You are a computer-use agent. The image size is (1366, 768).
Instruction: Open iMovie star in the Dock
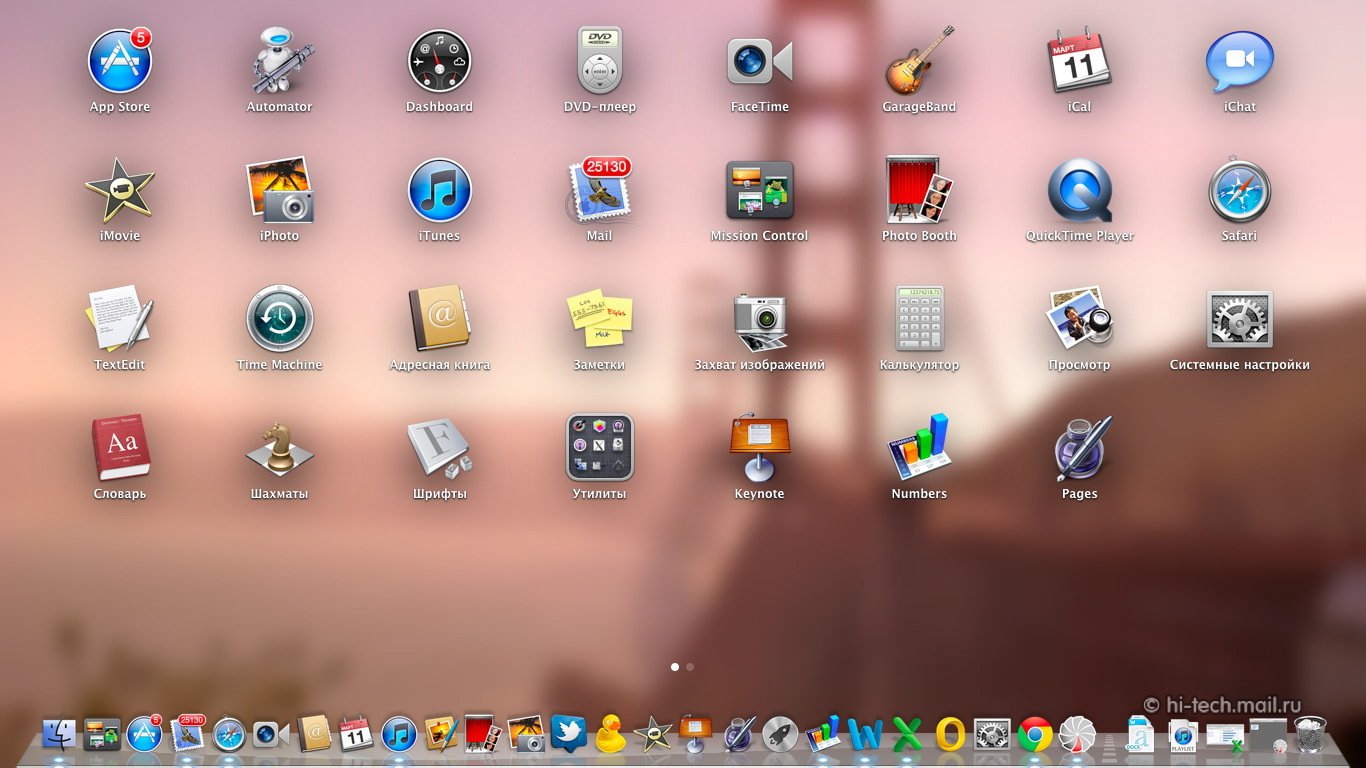[x=653, y=734]
